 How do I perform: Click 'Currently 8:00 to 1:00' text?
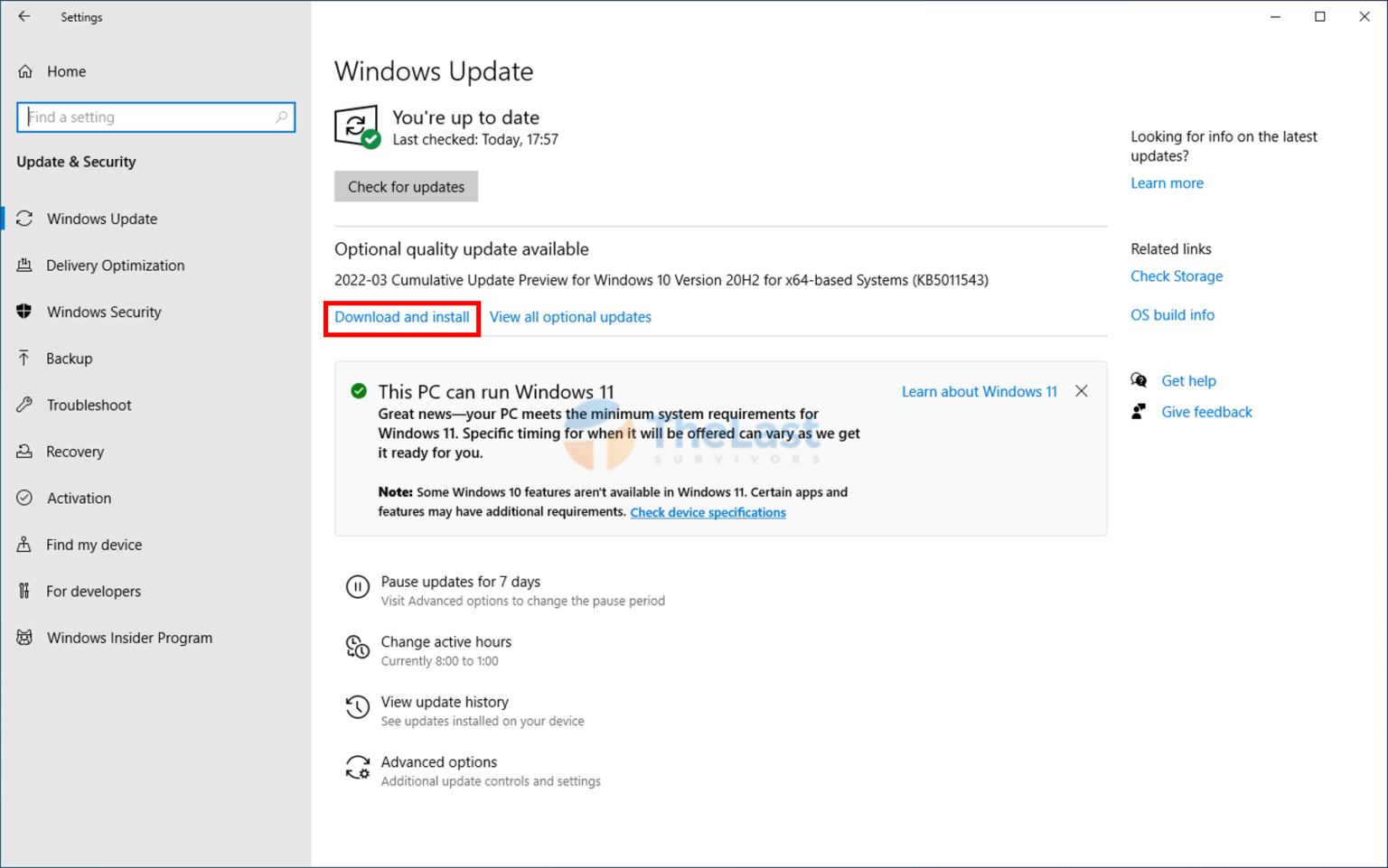pyautogui.click(x=439, y=661)
